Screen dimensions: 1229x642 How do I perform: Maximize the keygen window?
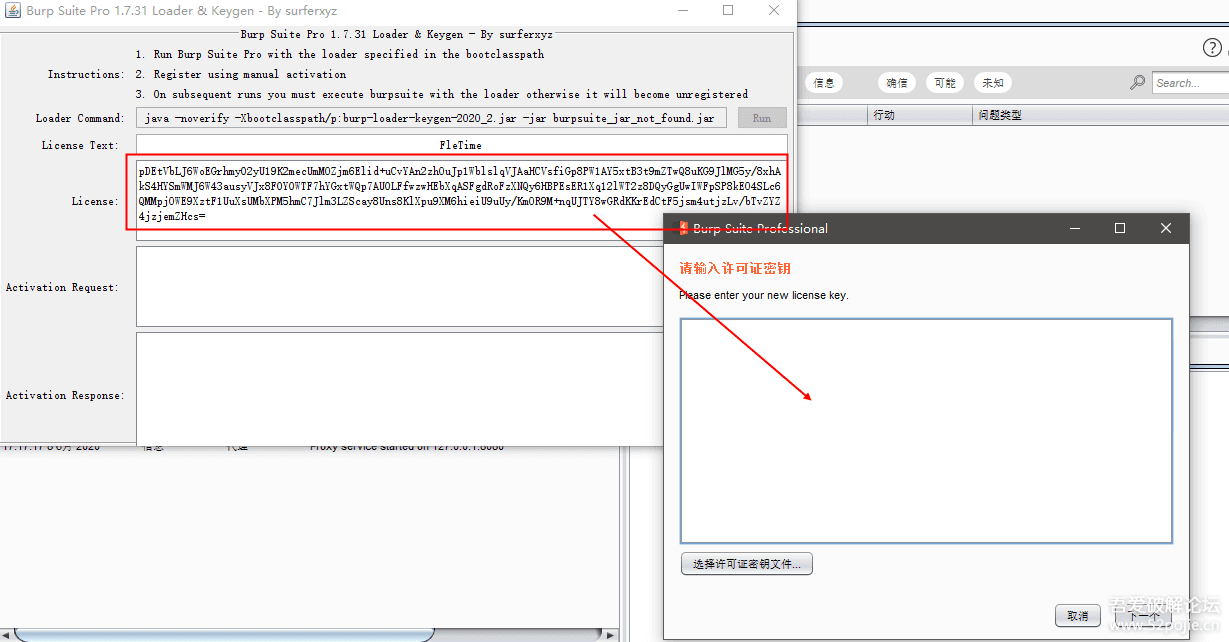click(x=728, y=11)
